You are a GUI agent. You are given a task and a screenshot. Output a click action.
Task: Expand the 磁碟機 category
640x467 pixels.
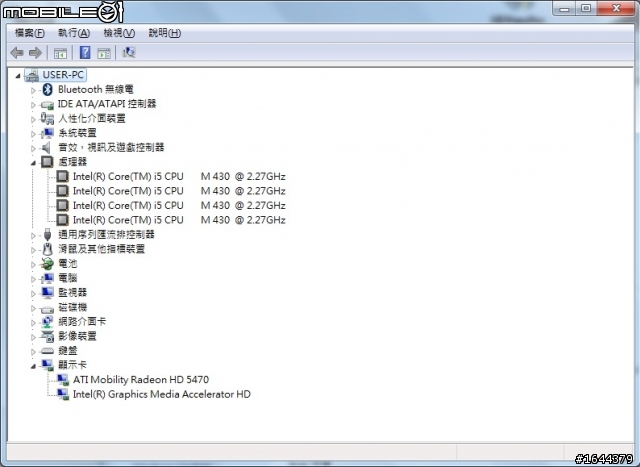point(33,308)
